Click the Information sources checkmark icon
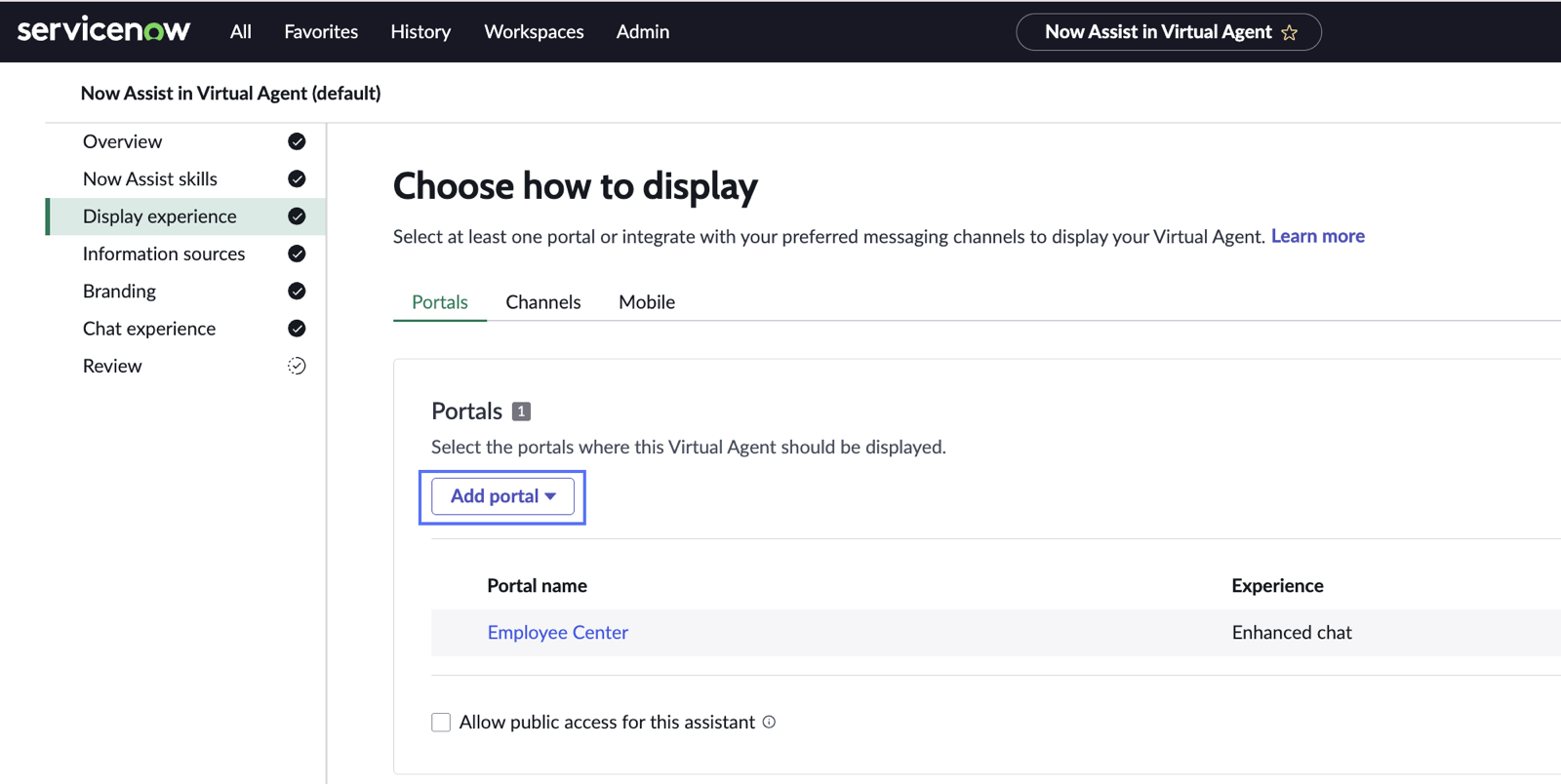 (297, 254)
